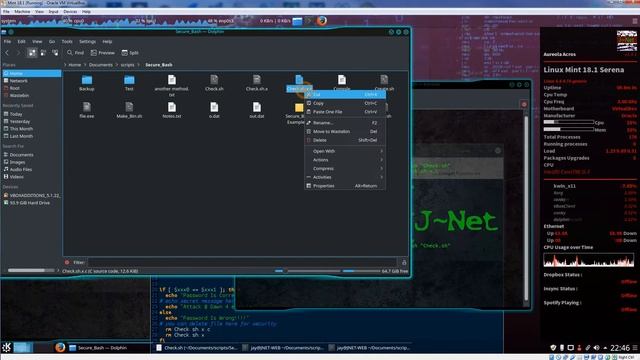
Task: Toggle the Preview toolbar button
Action: 102,53
